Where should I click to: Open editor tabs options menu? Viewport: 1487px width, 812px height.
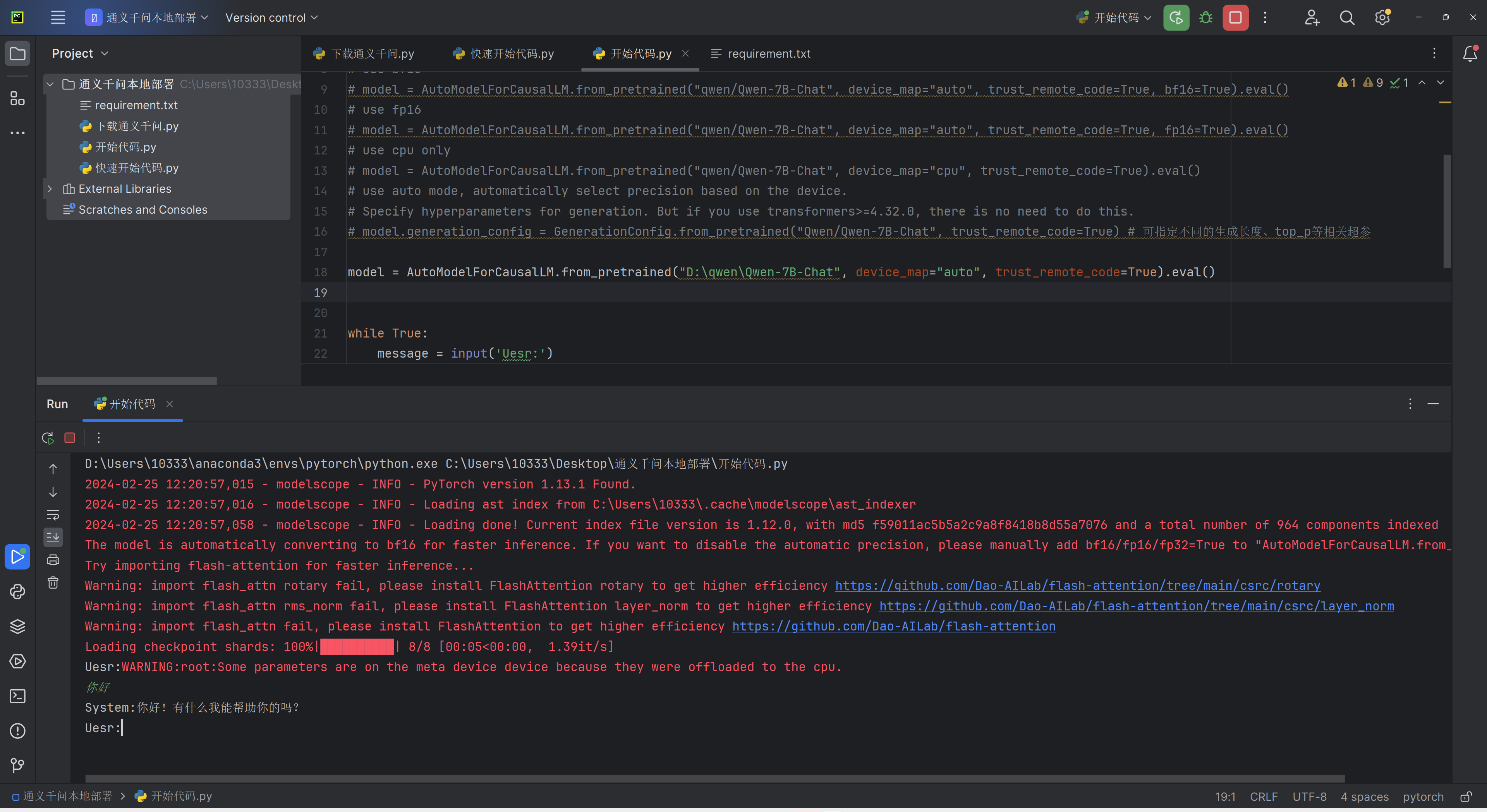(x=1434, y=54)
